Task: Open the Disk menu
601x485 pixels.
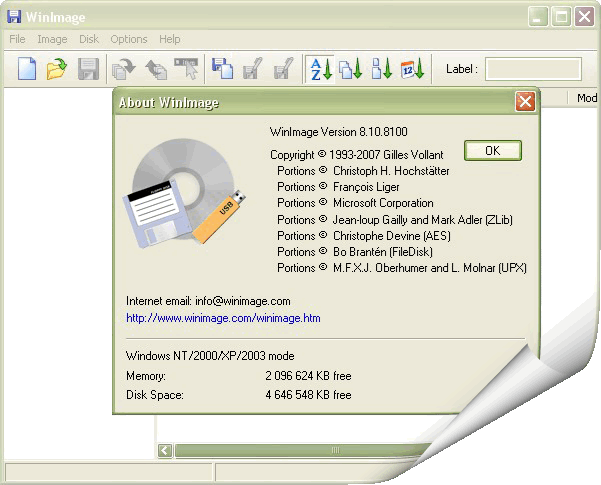Action: tap(89, 39)
